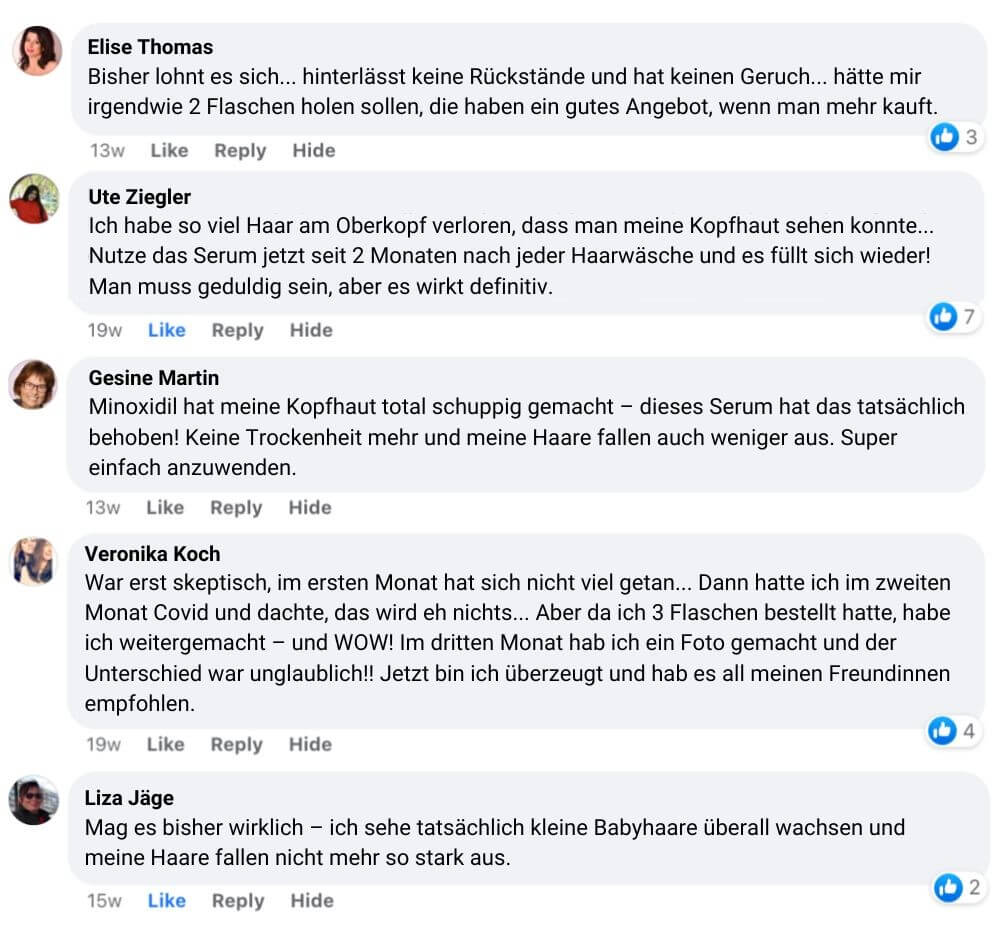
Task: Unlike Ute Ziegler's comment
Action: (x=166, y=330)
